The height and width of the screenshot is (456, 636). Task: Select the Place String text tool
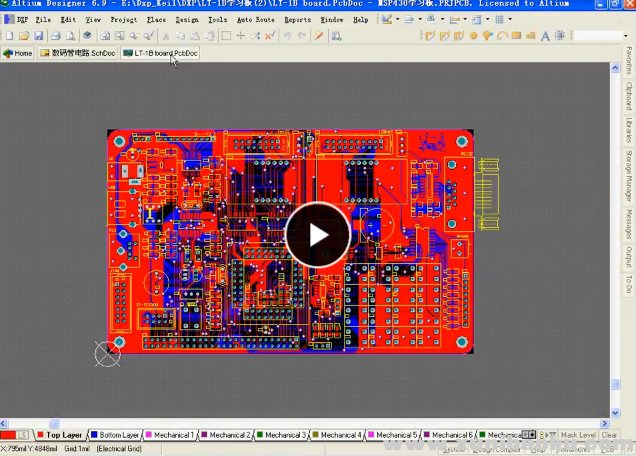pos(545,36)
